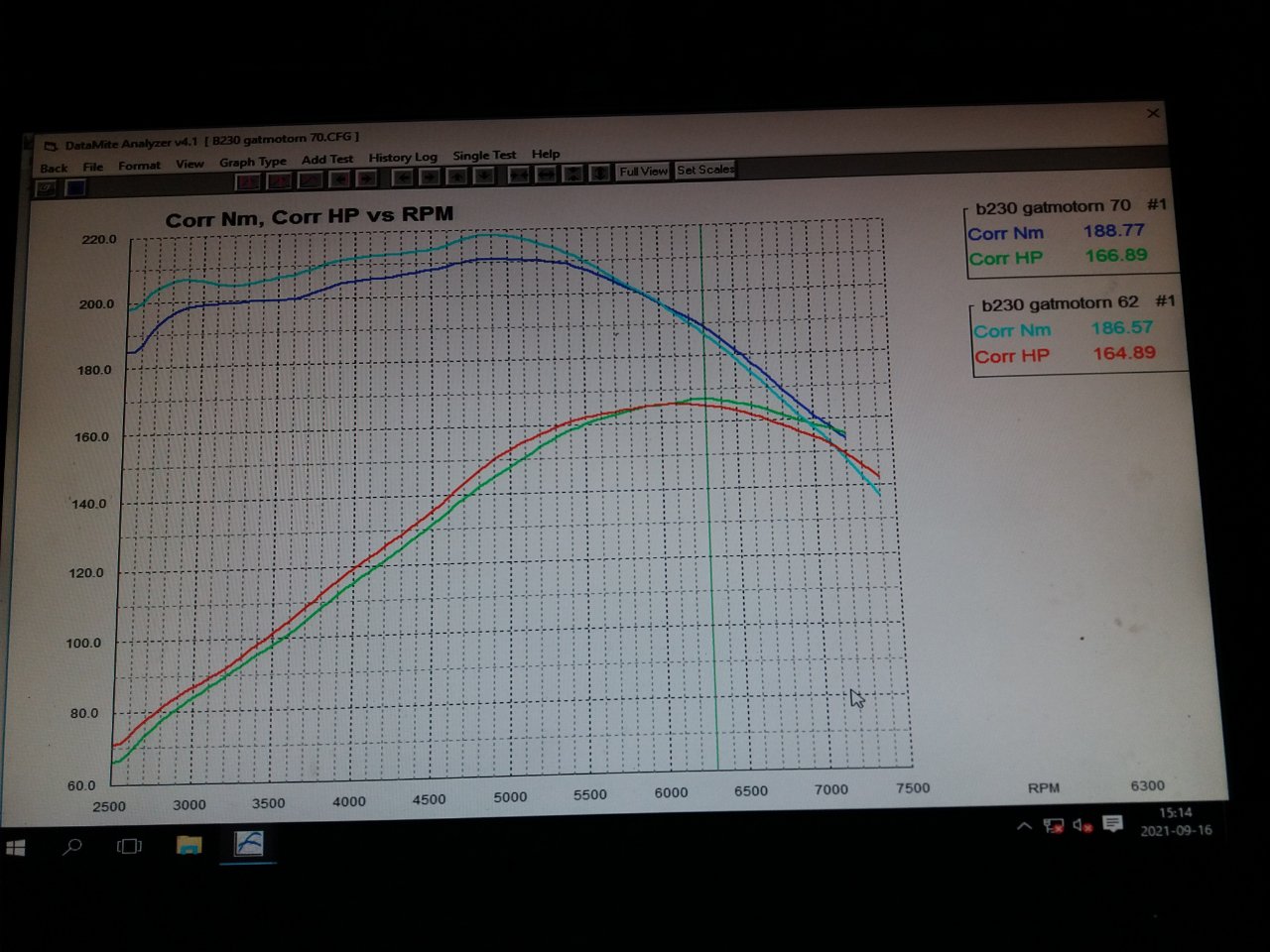Select 'b230 gatmotorn 62 #1' legend title
The image size is (1270, 952).
(1078, 302)
